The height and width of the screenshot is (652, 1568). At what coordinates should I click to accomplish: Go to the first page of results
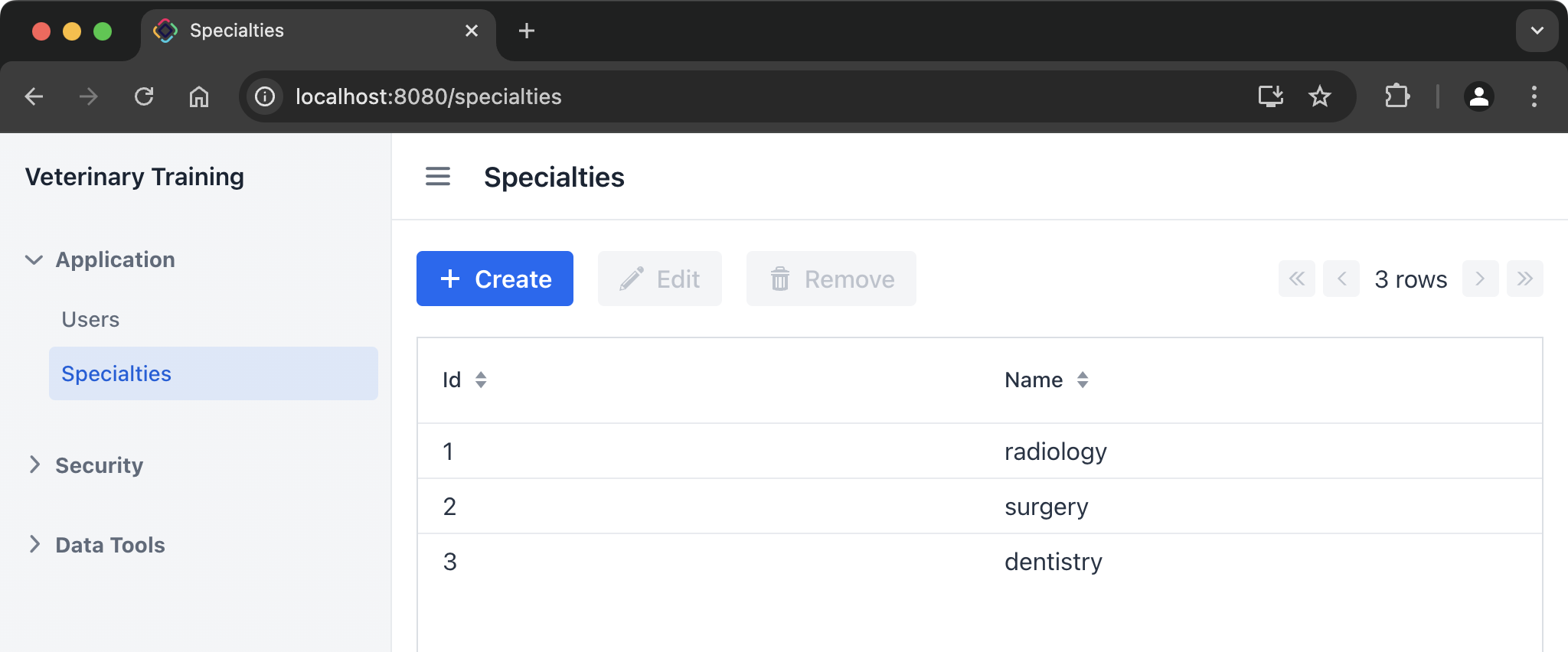[1296, 279]
